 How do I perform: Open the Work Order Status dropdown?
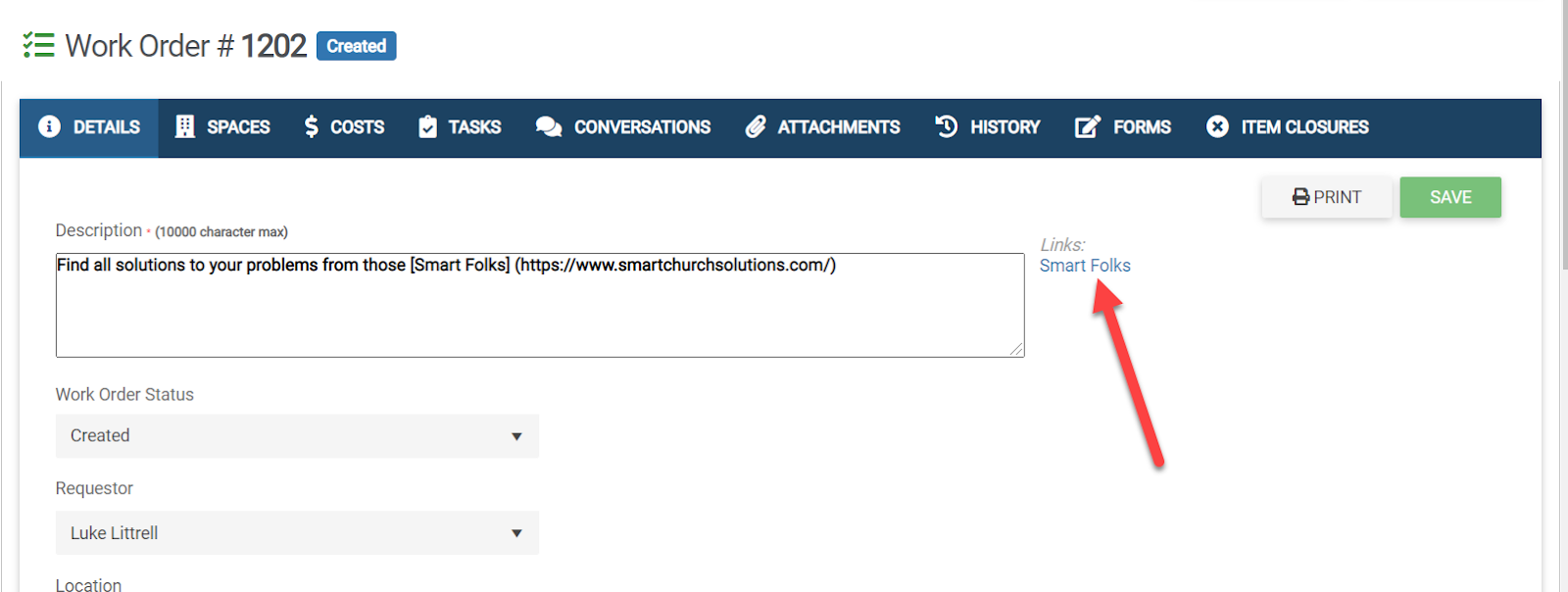coord(297,436)
